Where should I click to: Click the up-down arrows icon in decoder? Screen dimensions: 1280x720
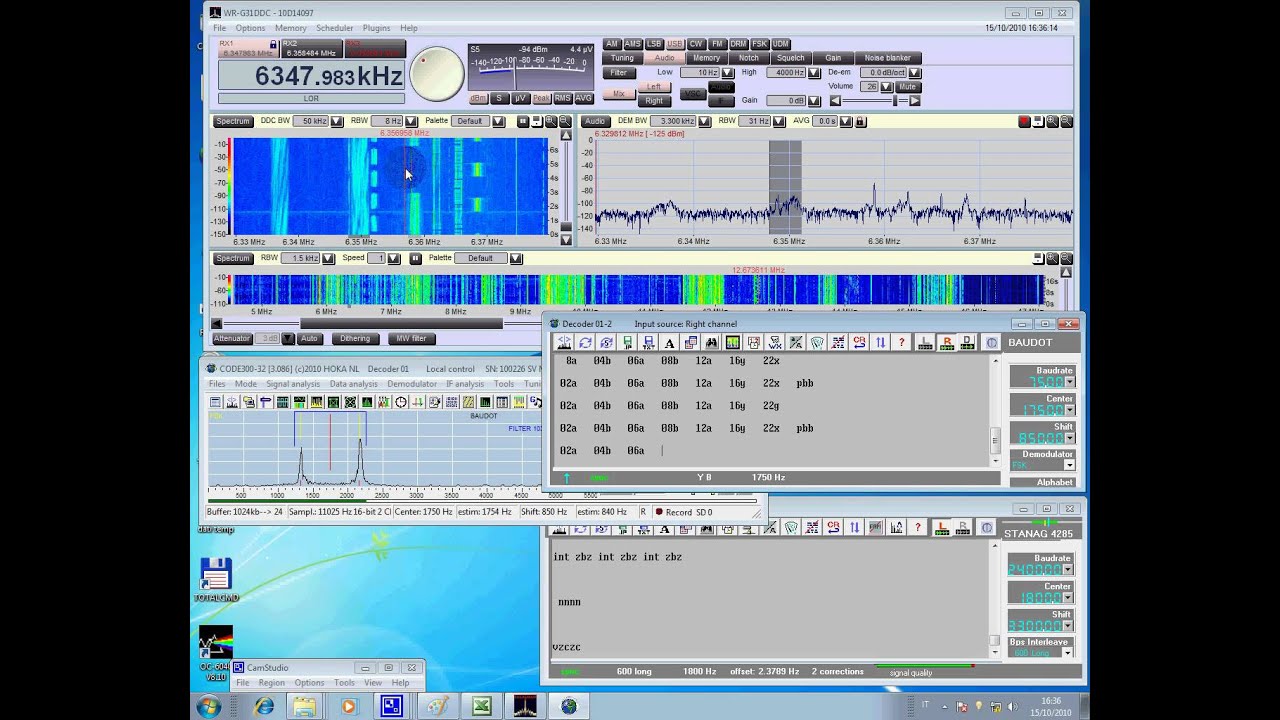[x=880, y=342]
